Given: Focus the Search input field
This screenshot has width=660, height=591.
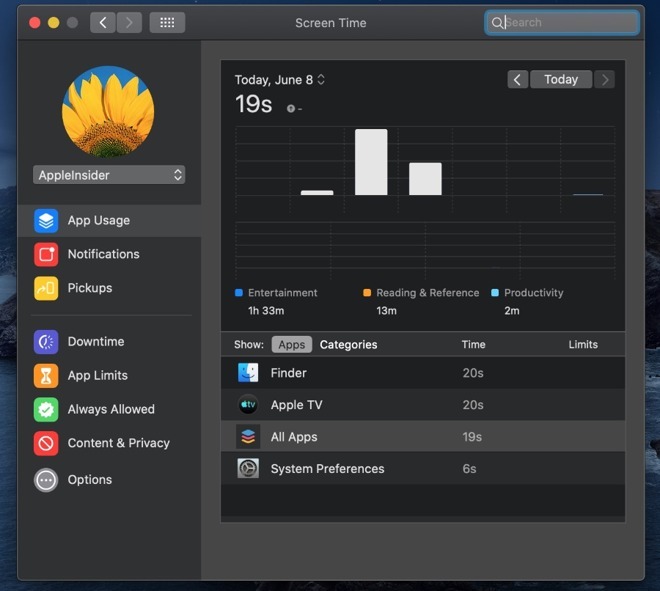Looking at the screenshot, I should pyautogui.click(x=562, y=23).
